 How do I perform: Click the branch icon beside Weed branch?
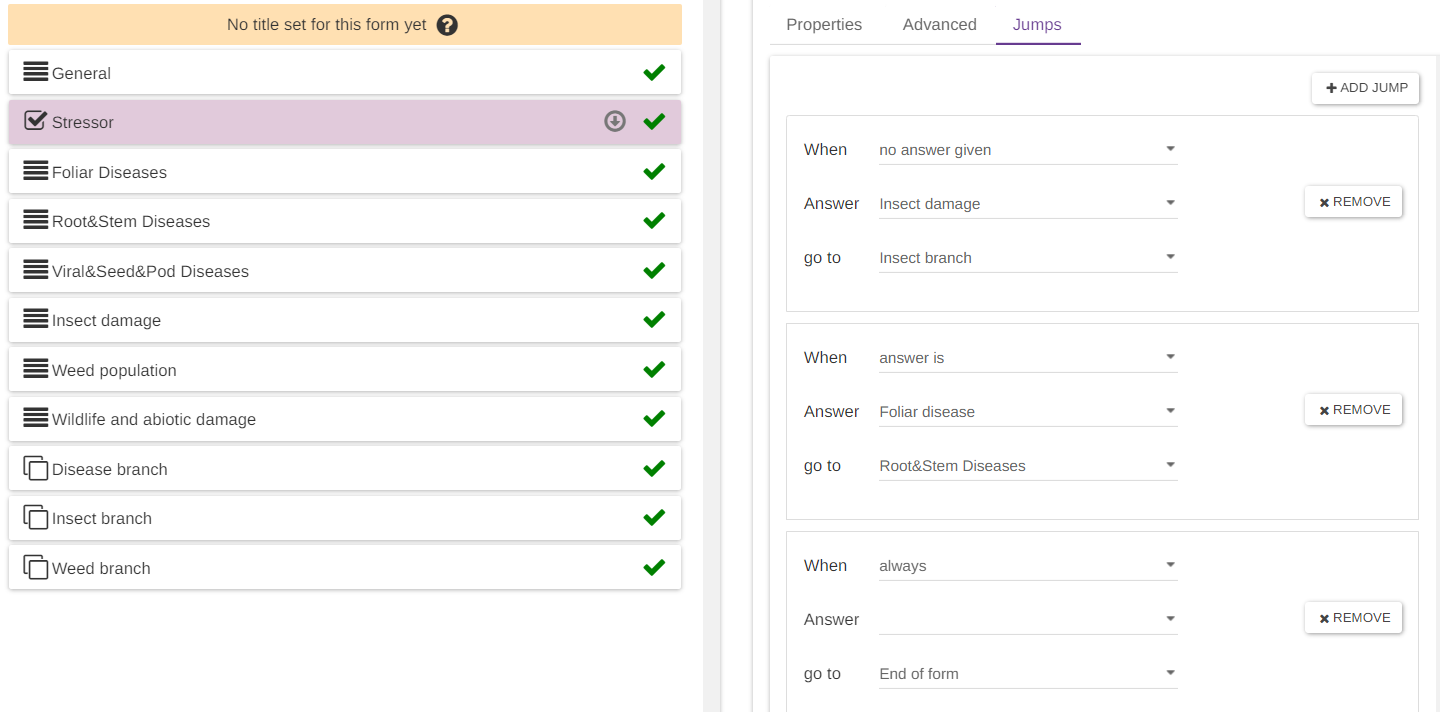click(x=35, y=567)
